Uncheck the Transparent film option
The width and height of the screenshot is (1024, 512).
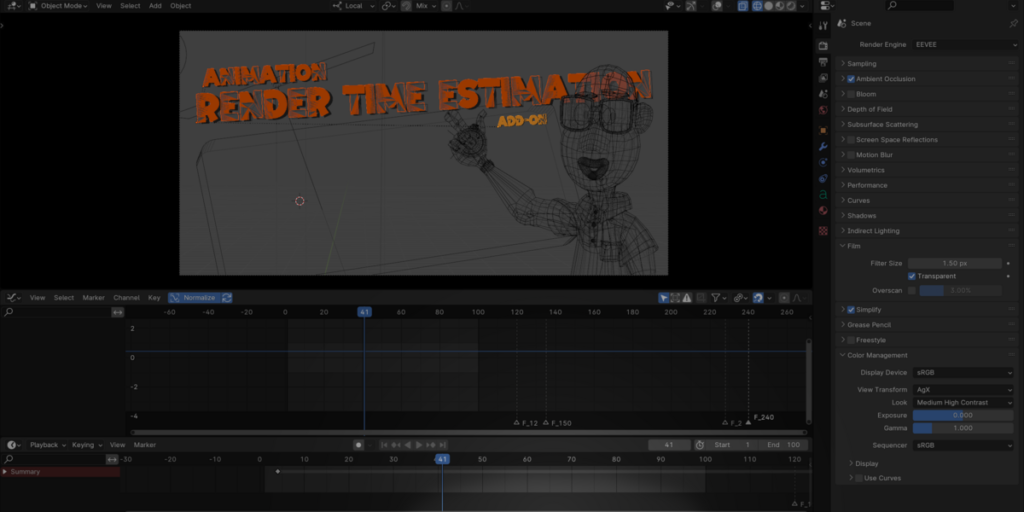(x=912, y=276)
